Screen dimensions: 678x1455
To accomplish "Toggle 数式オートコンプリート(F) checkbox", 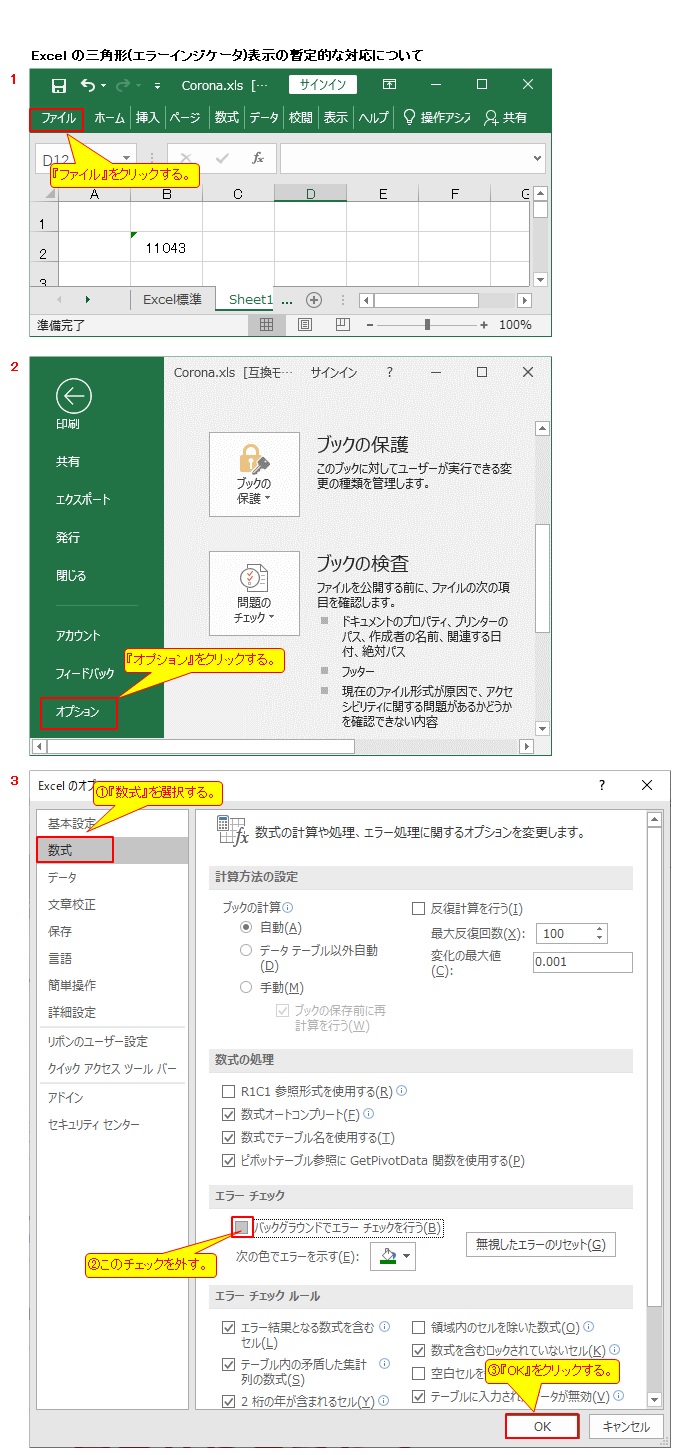I will [228, 1114].
